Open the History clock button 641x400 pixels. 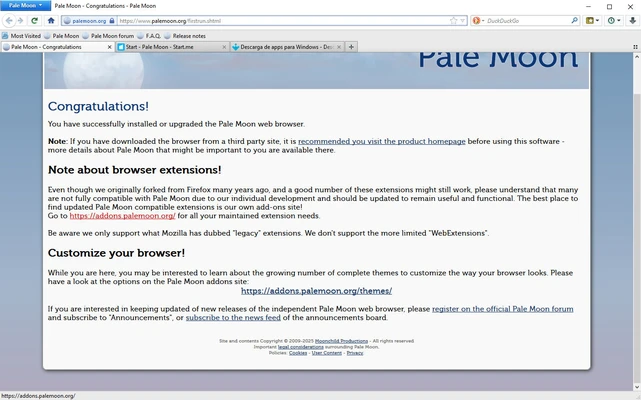(611, 20)
